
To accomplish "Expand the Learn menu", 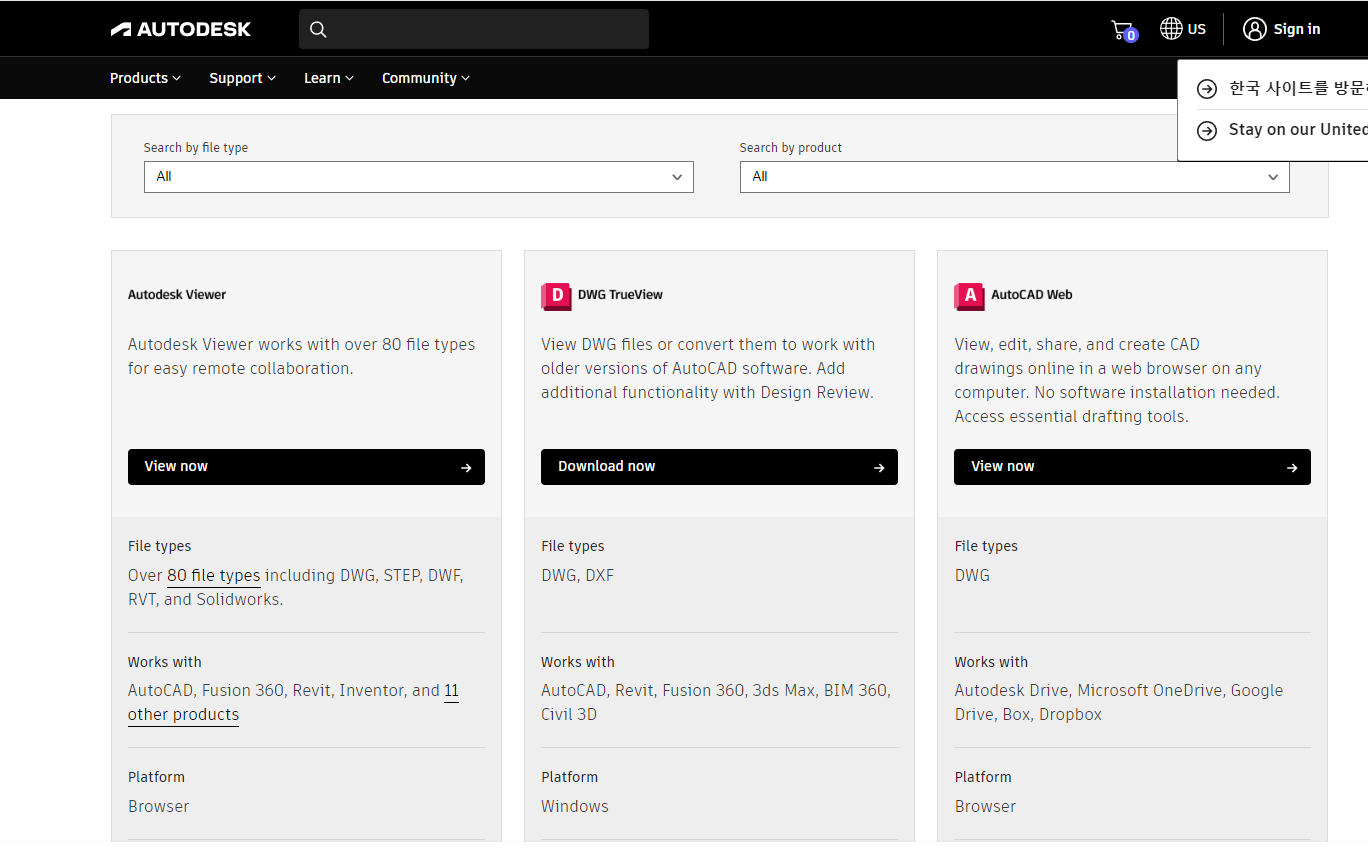I will click(x=329, y=78).
